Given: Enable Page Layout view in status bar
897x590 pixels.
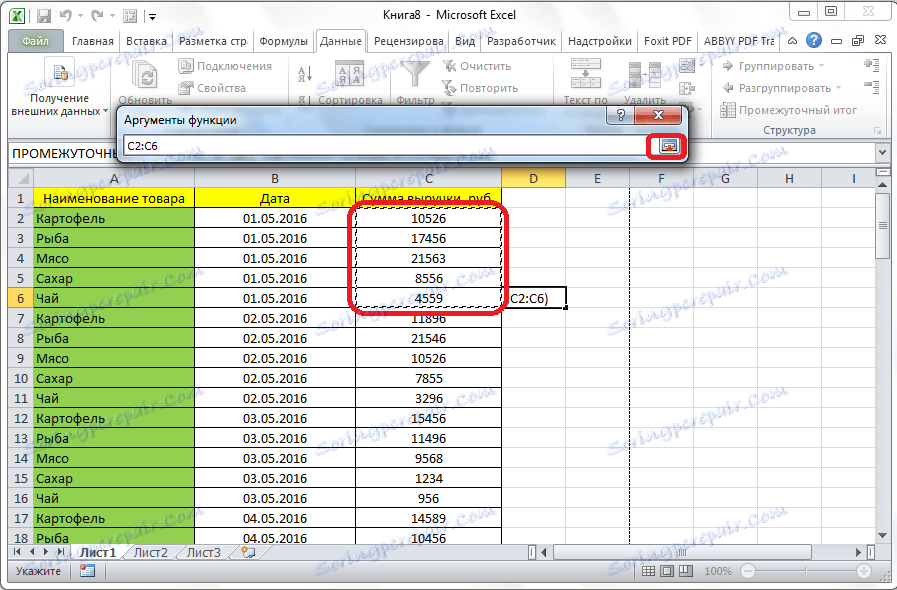Looking at the screenshot, I should 668,570.
